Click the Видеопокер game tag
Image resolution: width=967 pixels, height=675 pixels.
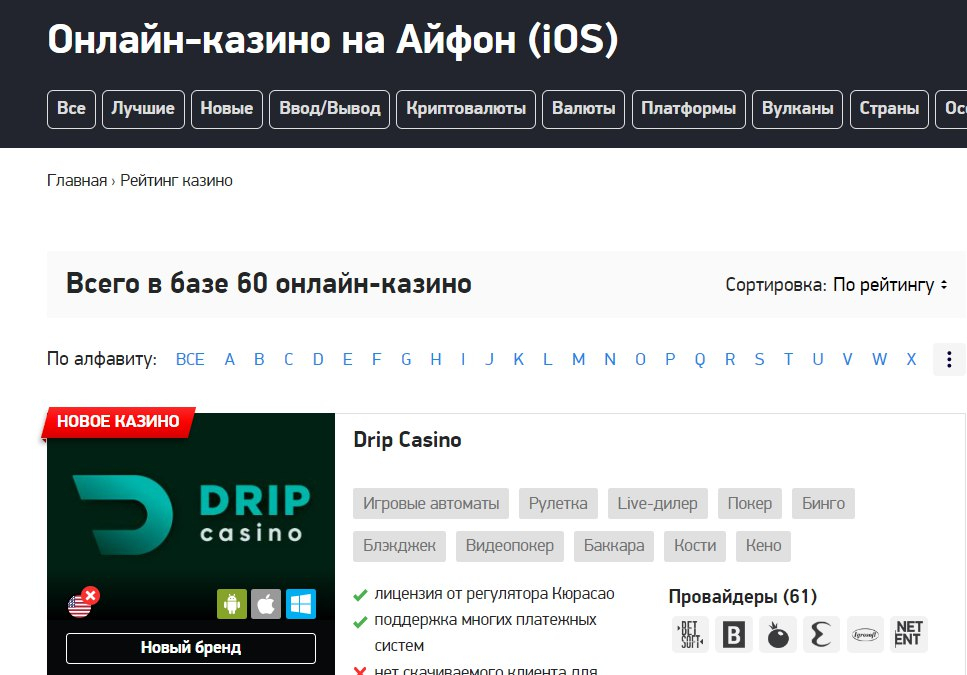point(510,546)
